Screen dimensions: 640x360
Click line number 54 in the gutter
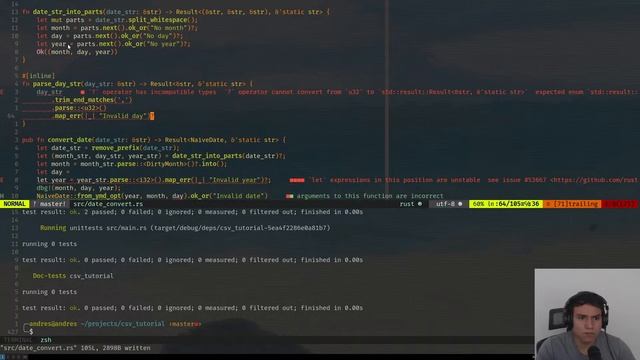coord(11,116)
